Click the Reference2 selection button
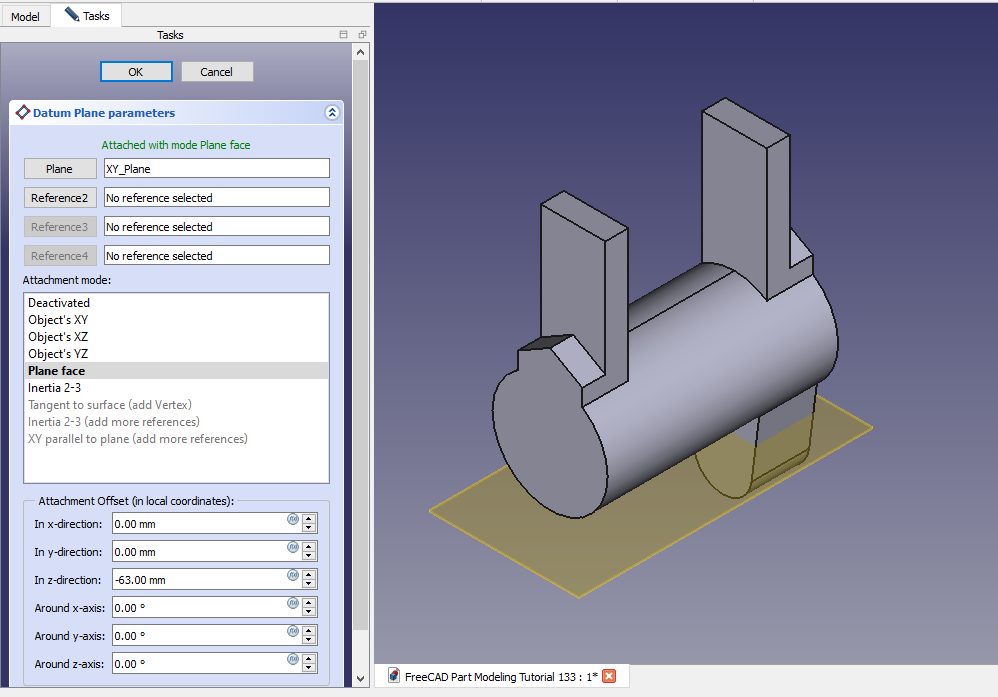The height and width of the screenshot is (697, 998). (60, 198)
